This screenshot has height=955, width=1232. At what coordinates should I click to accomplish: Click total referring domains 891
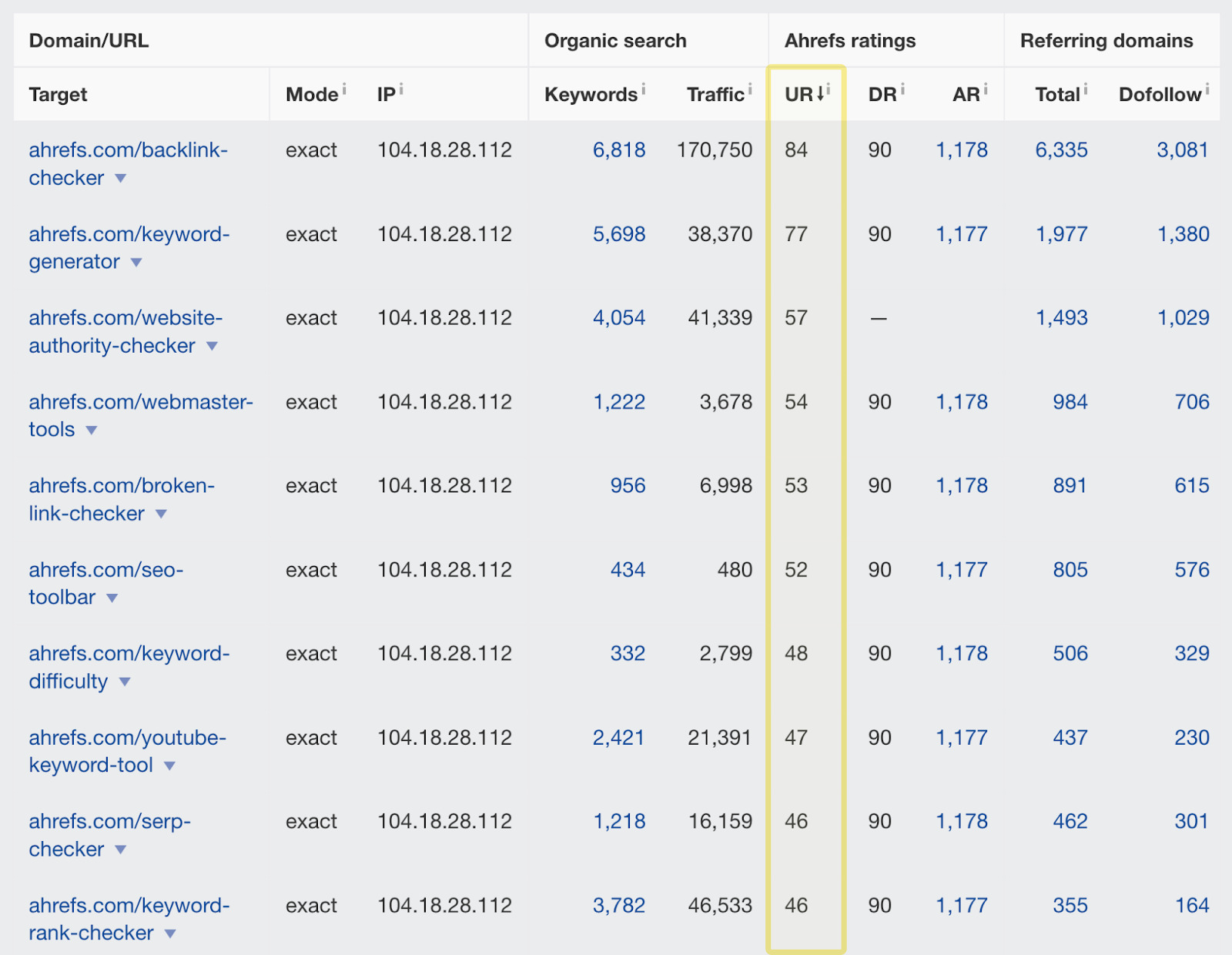pyautogui.click(x=1070, y=486)
